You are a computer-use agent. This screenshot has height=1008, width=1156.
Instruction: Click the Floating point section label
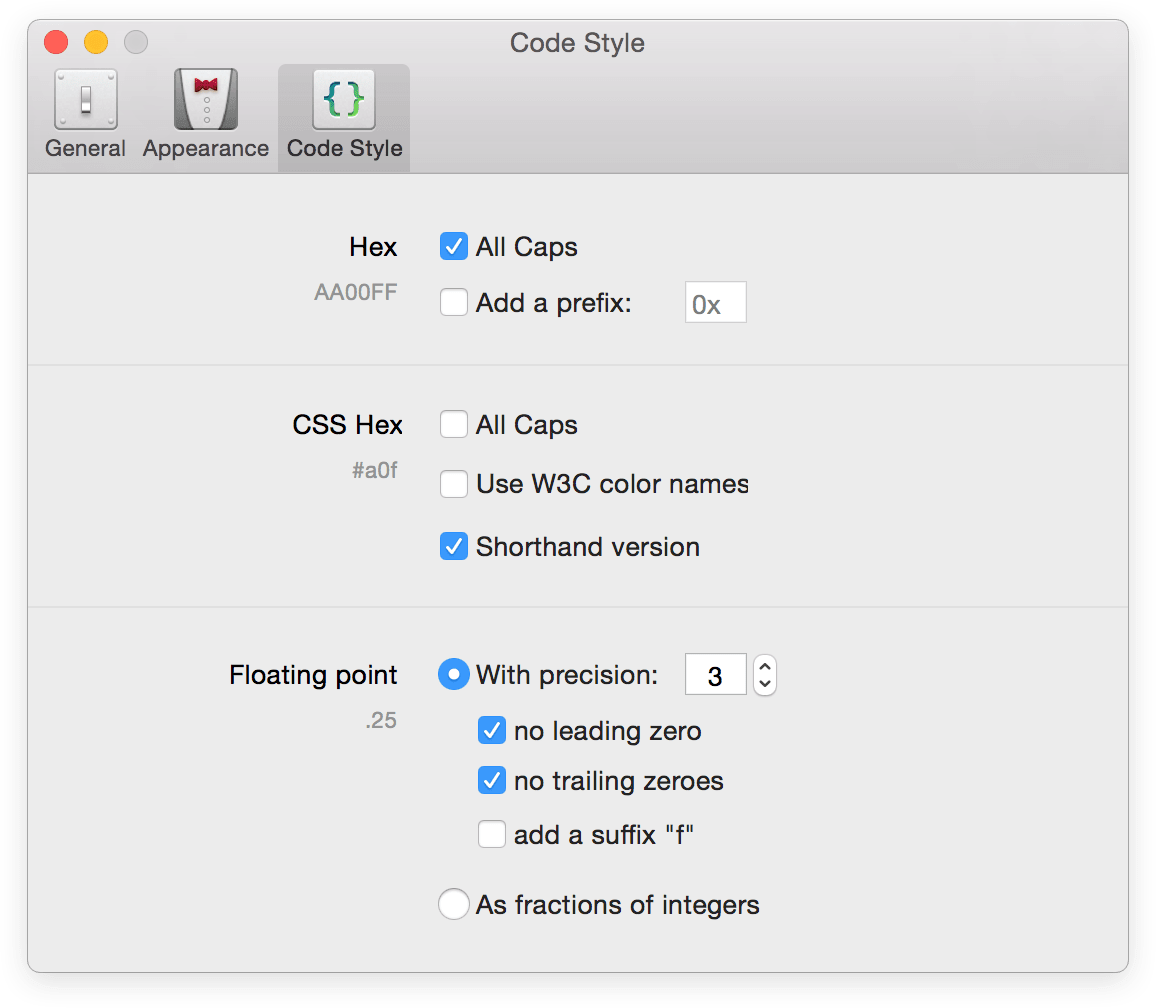click(x=313, y=675)
